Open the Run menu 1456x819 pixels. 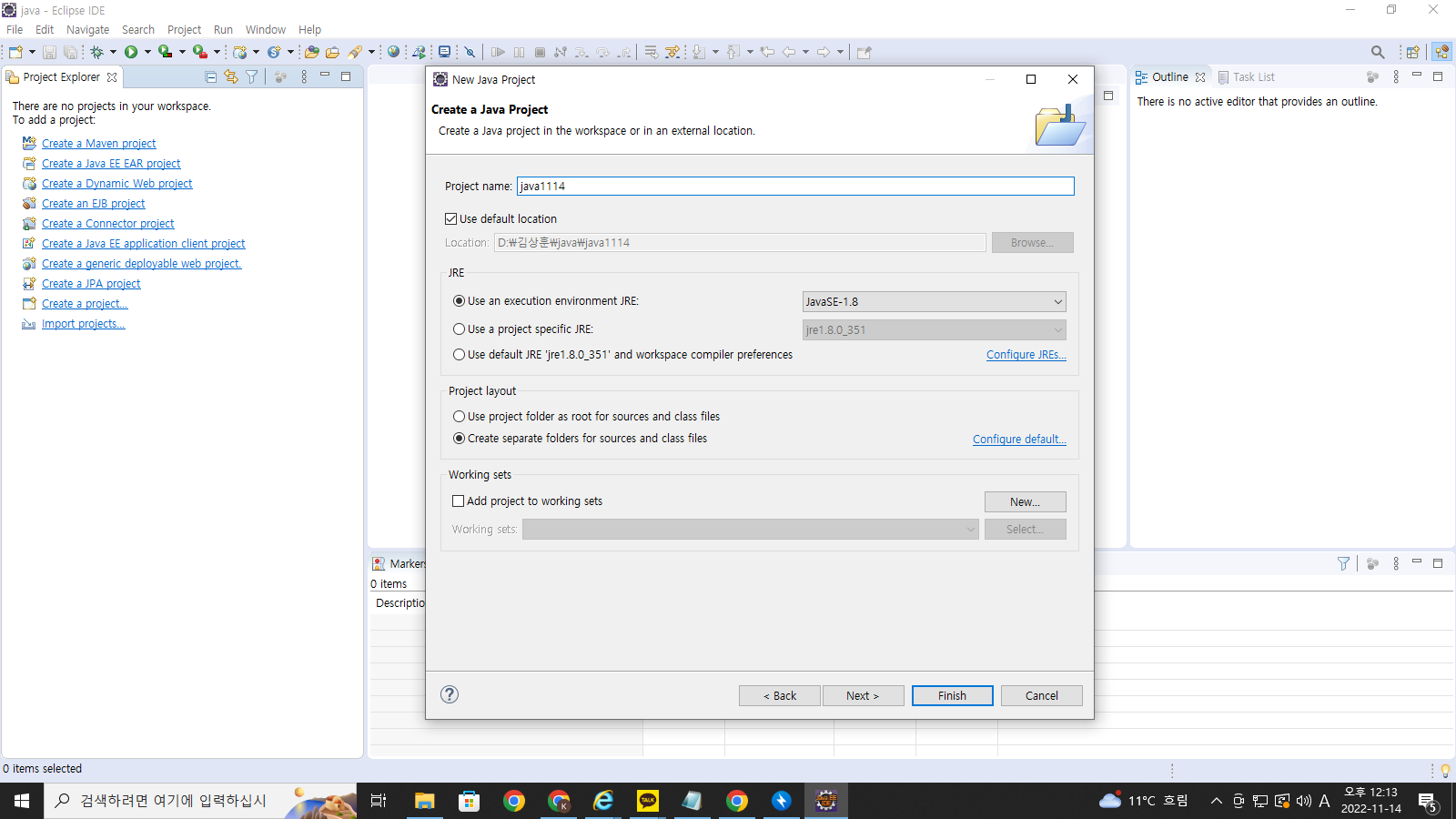(223, 30)
